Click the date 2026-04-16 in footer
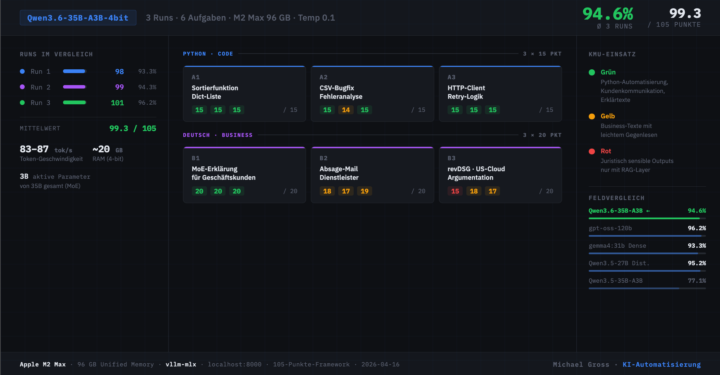Screen dimensions: 720x375 380,364
